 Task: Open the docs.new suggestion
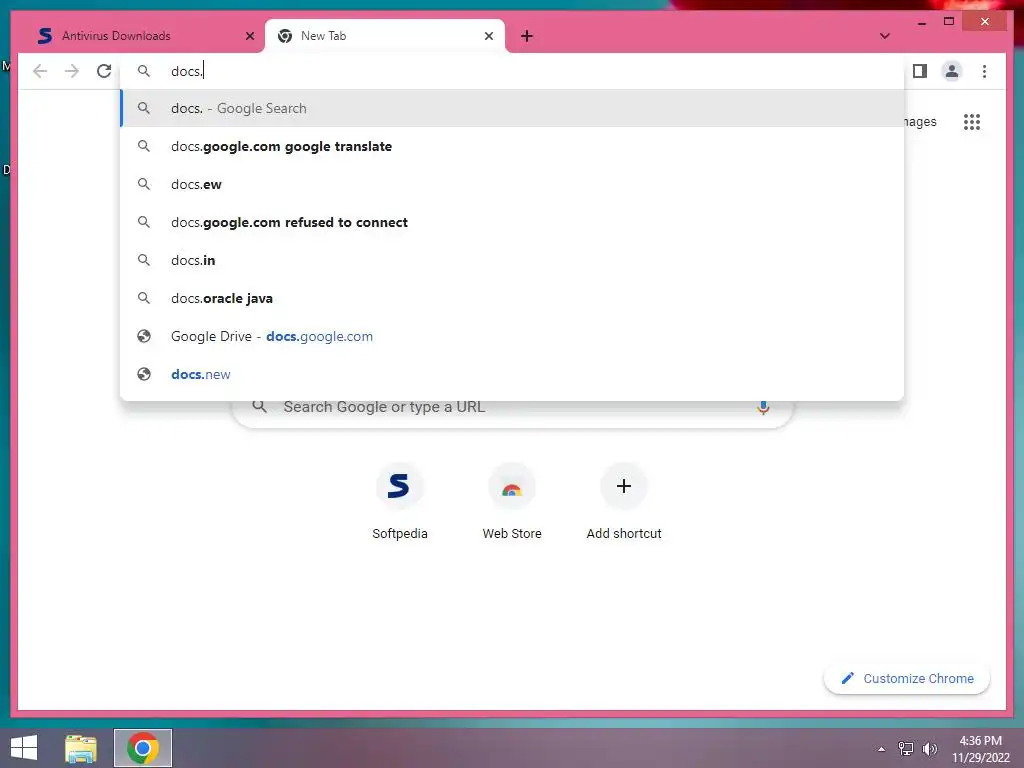pos(513,374)
